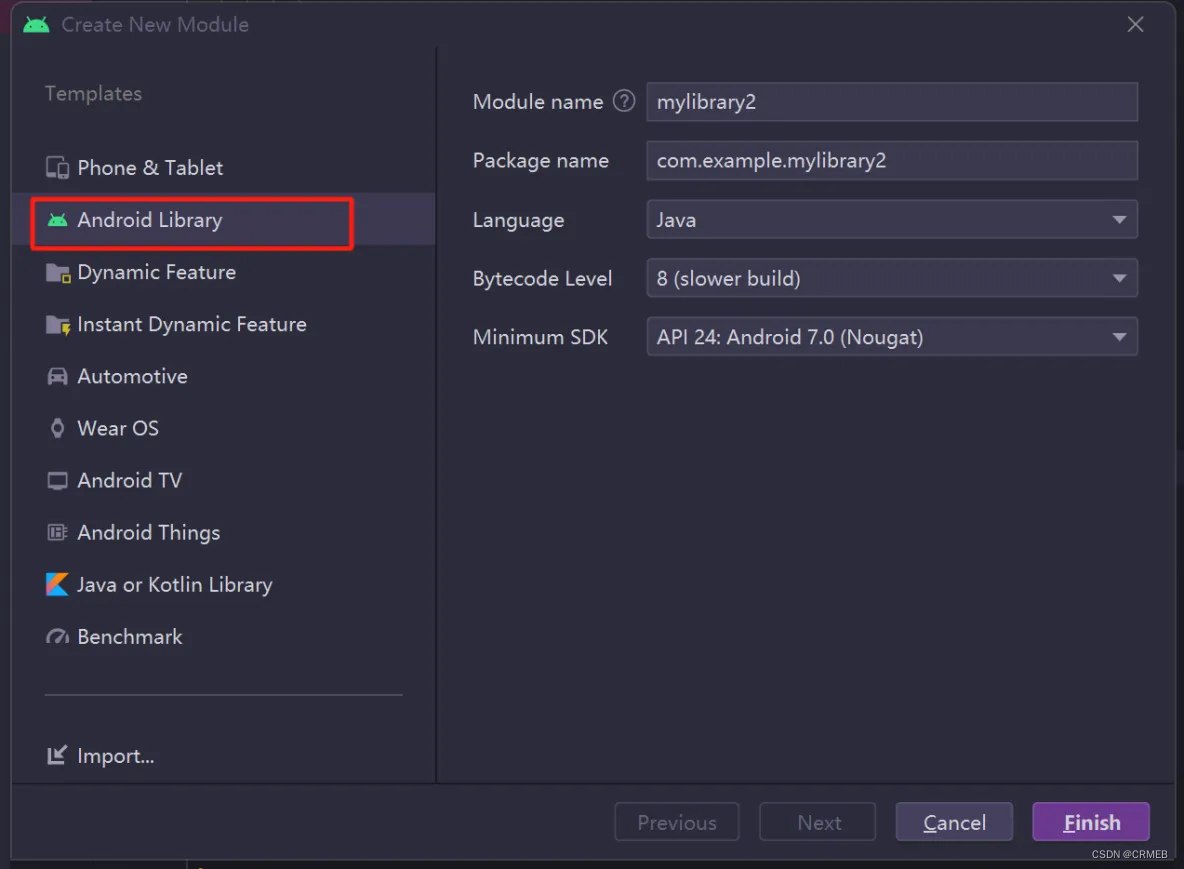Click the Package name label
1184x869 pixels.
(x=541, y=160)
